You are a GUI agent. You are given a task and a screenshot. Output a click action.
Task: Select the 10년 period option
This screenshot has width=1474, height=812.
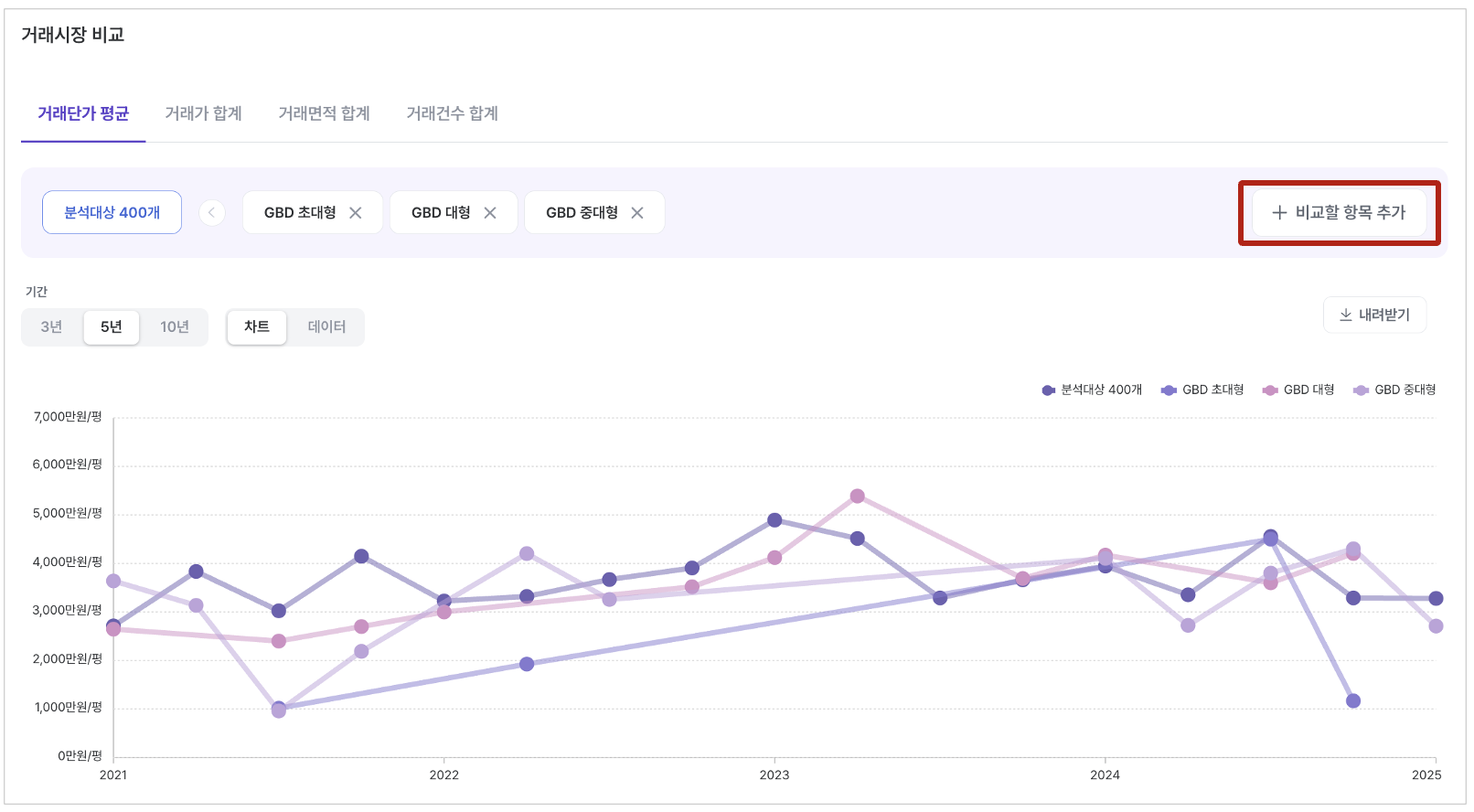[175, 327]
